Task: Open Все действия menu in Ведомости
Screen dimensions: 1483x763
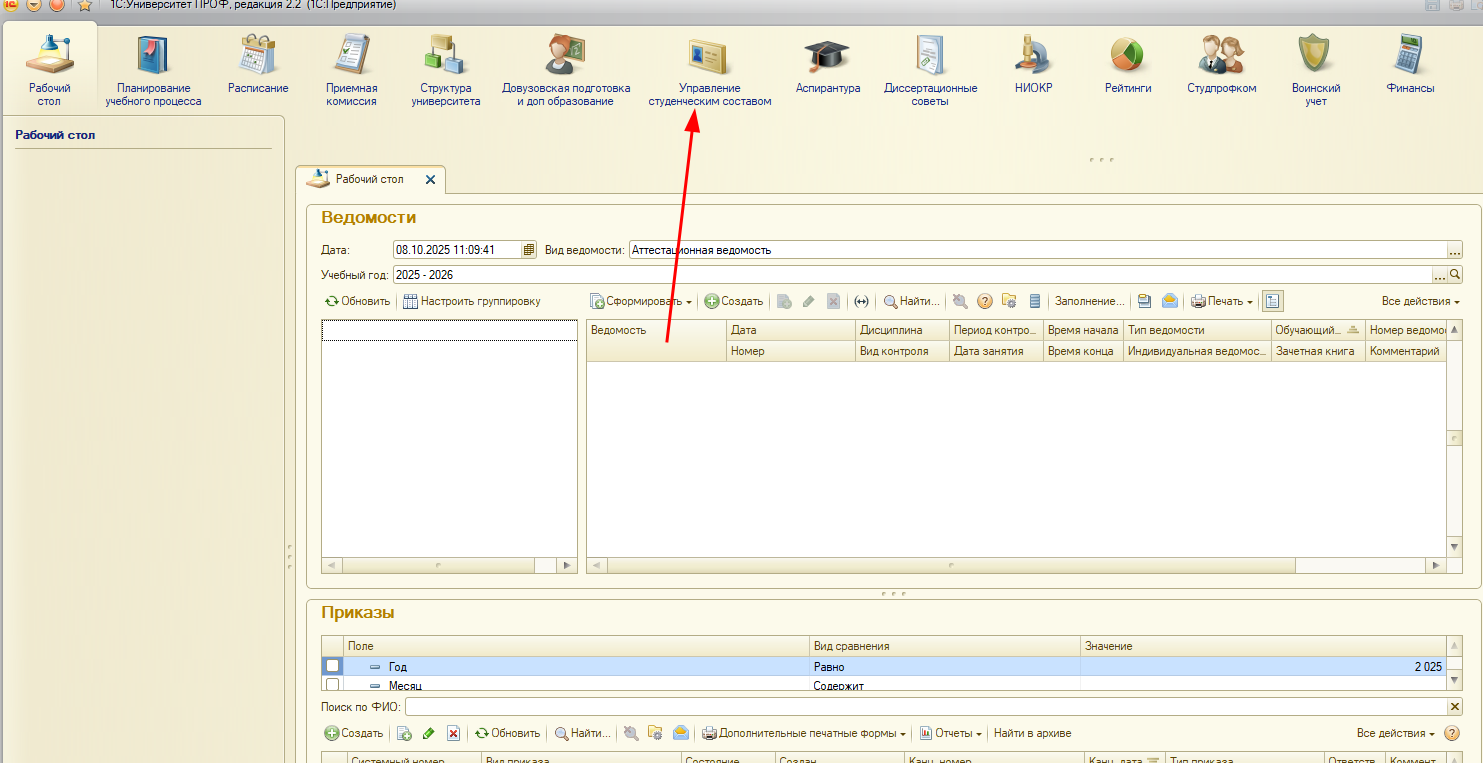Action: tap(1420, 301)
